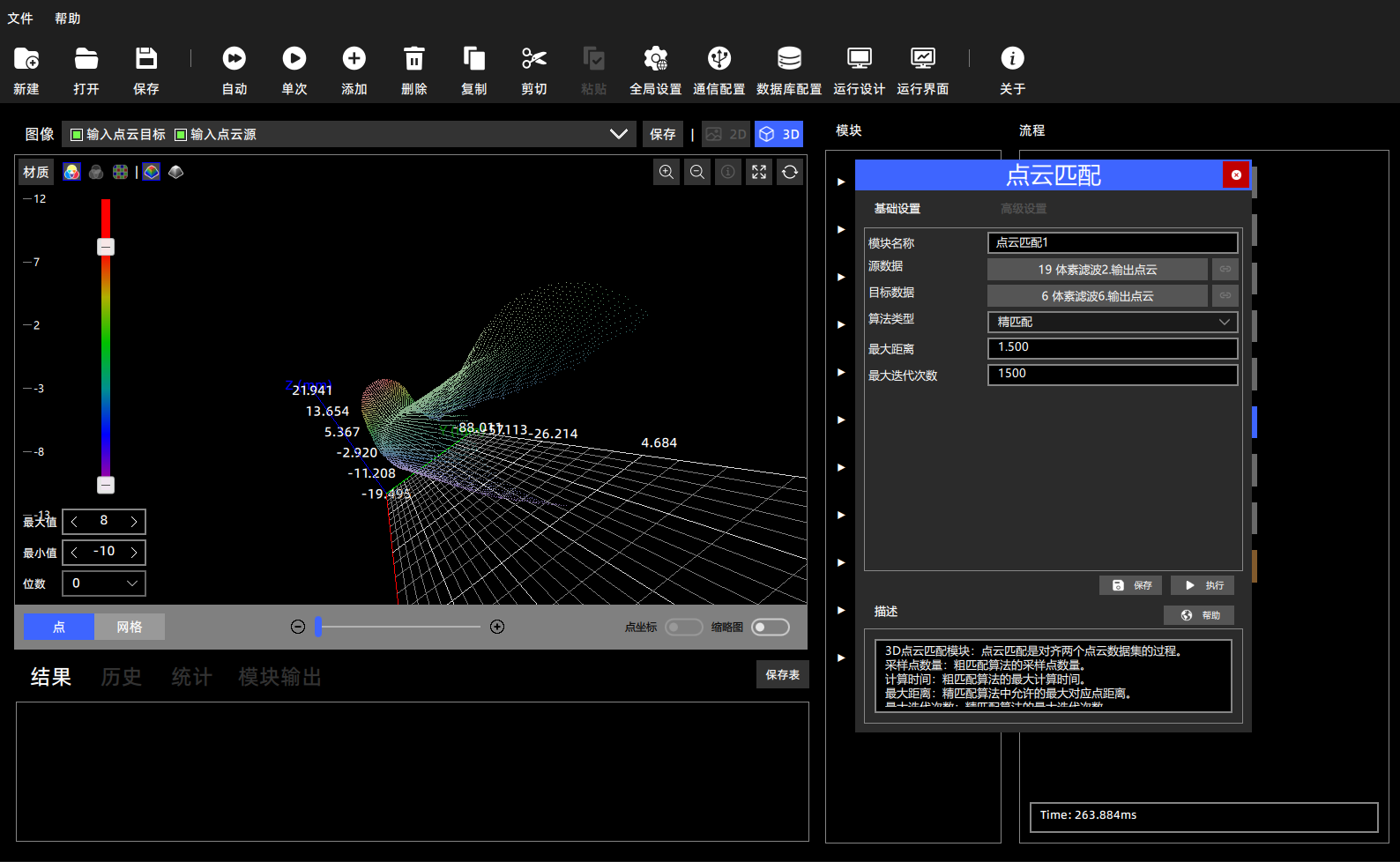The image size is (1400, 862).
Task: Click upper handle of color scale slider
Action: (106, 248)
